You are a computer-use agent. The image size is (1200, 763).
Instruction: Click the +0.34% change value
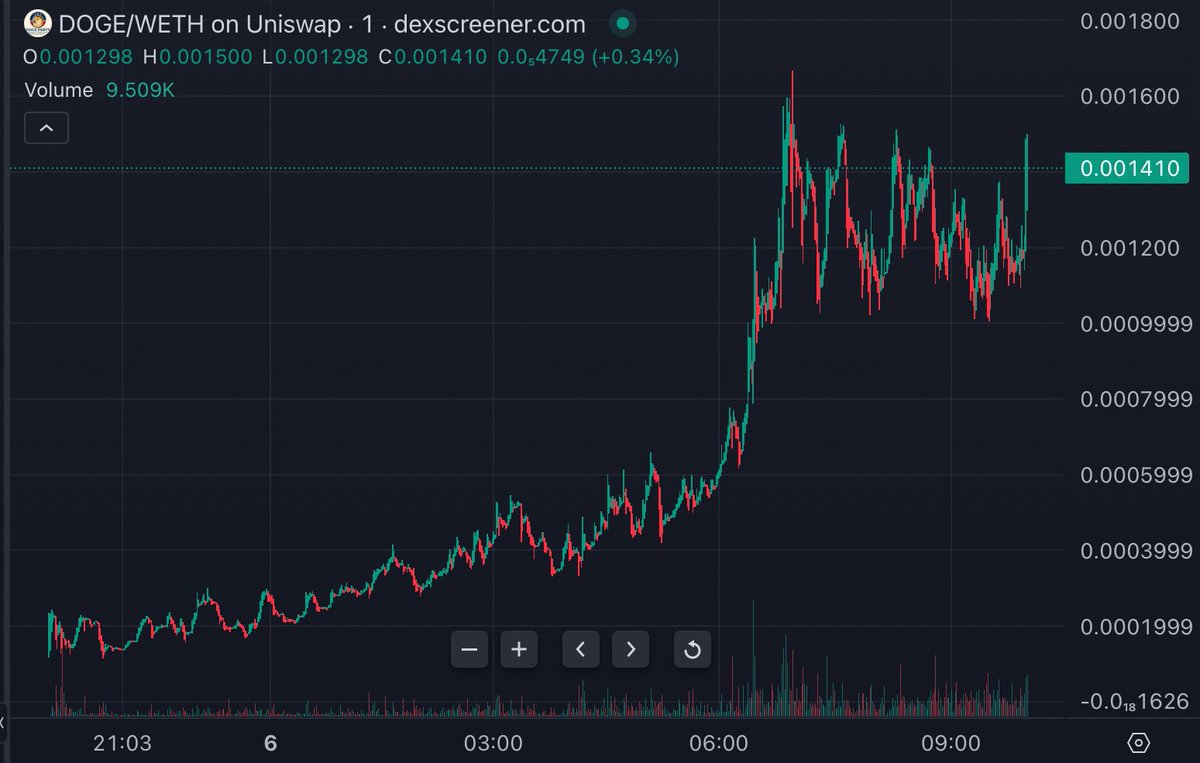coord(635,57)
